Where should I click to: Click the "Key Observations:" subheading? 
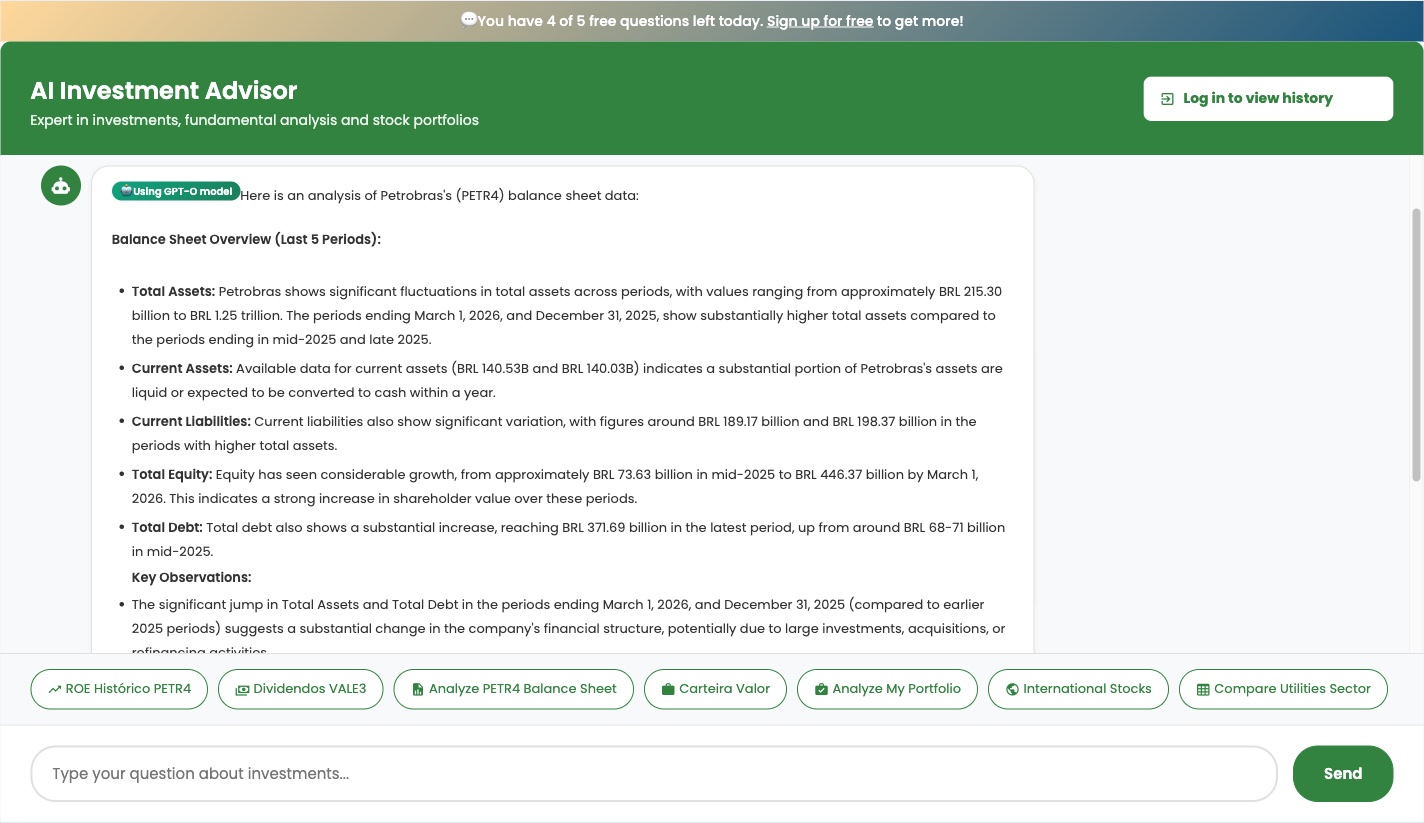(x=191, y=578)
